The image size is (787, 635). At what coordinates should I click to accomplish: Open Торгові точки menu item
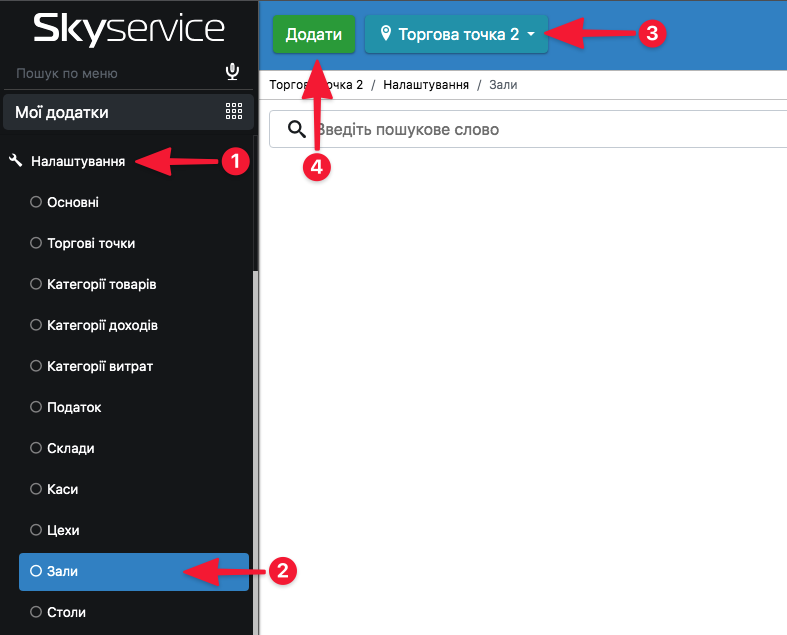pos(91,243)
